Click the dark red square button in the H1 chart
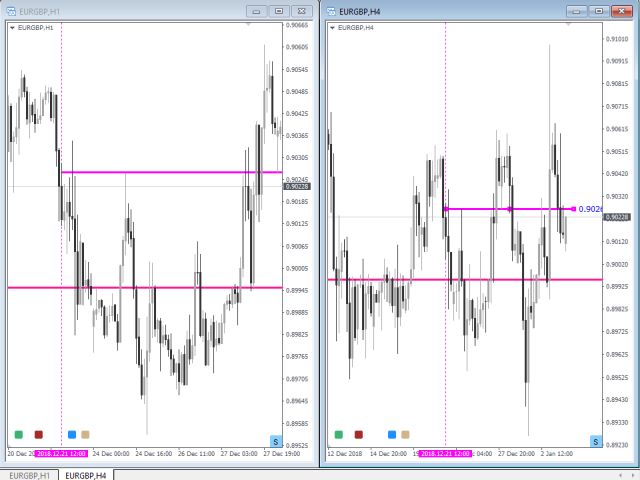The height and width of the screenshot is (480, 640). tap(38, 435)
